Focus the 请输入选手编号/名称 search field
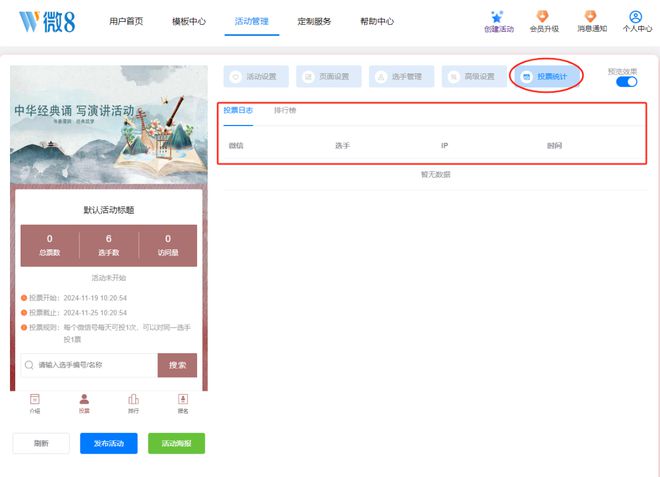 point(89,365)
